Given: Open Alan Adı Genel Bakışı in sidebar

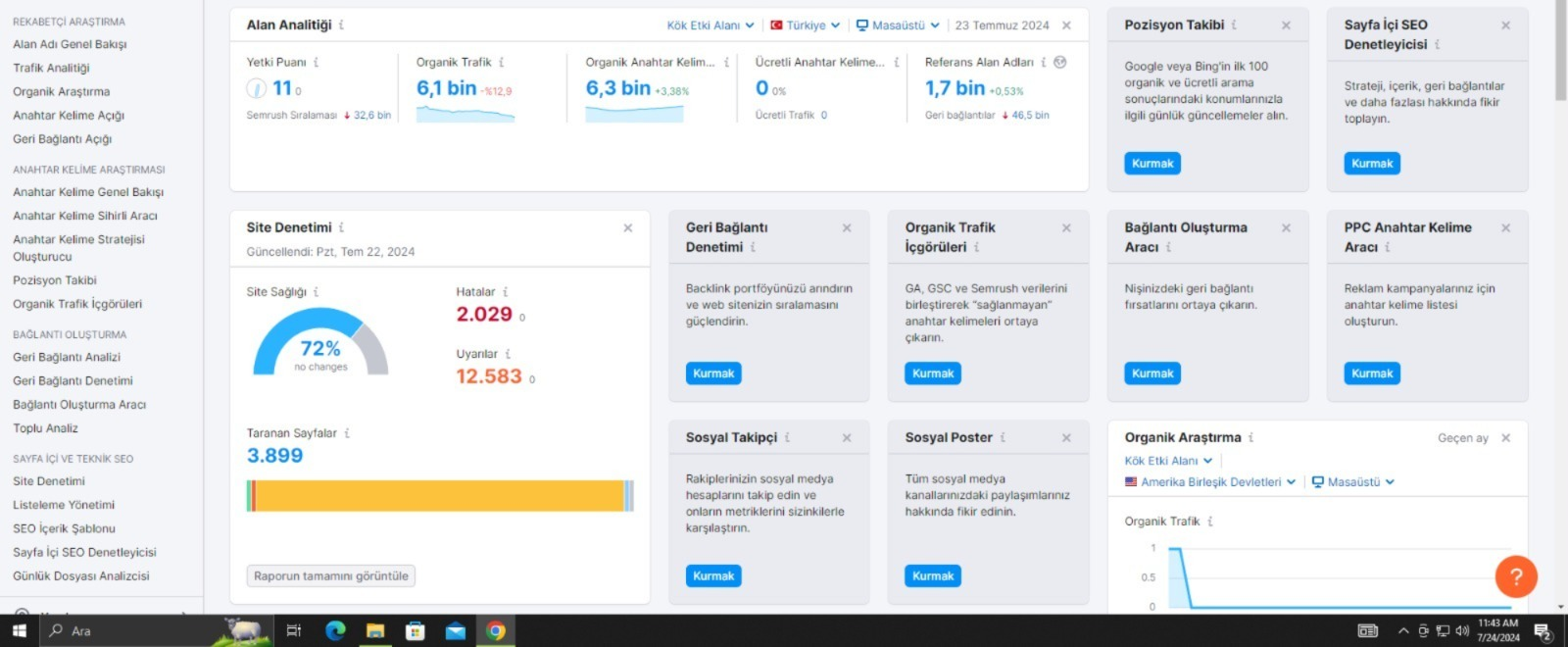Looking at the screenshot, I should (x=70, y=44).
